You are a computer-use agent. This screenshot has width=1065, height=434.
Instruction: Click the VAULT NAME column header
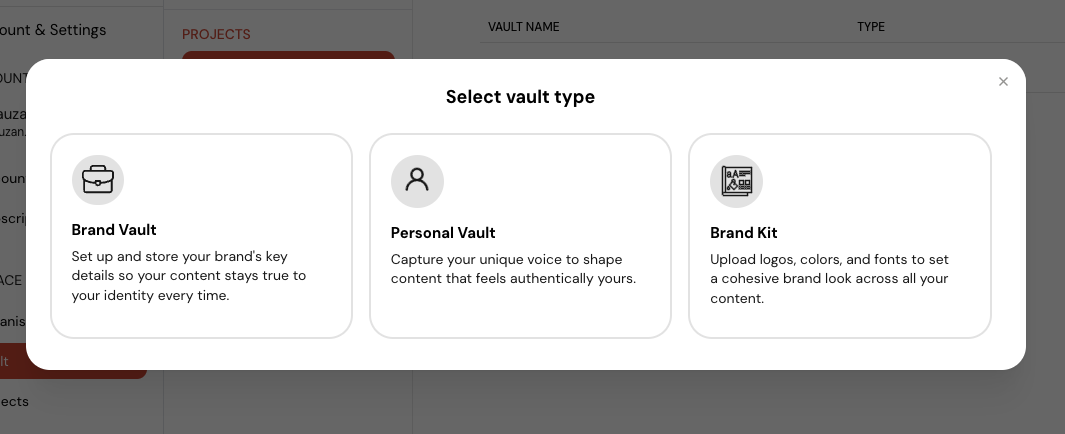pos(524,27)
